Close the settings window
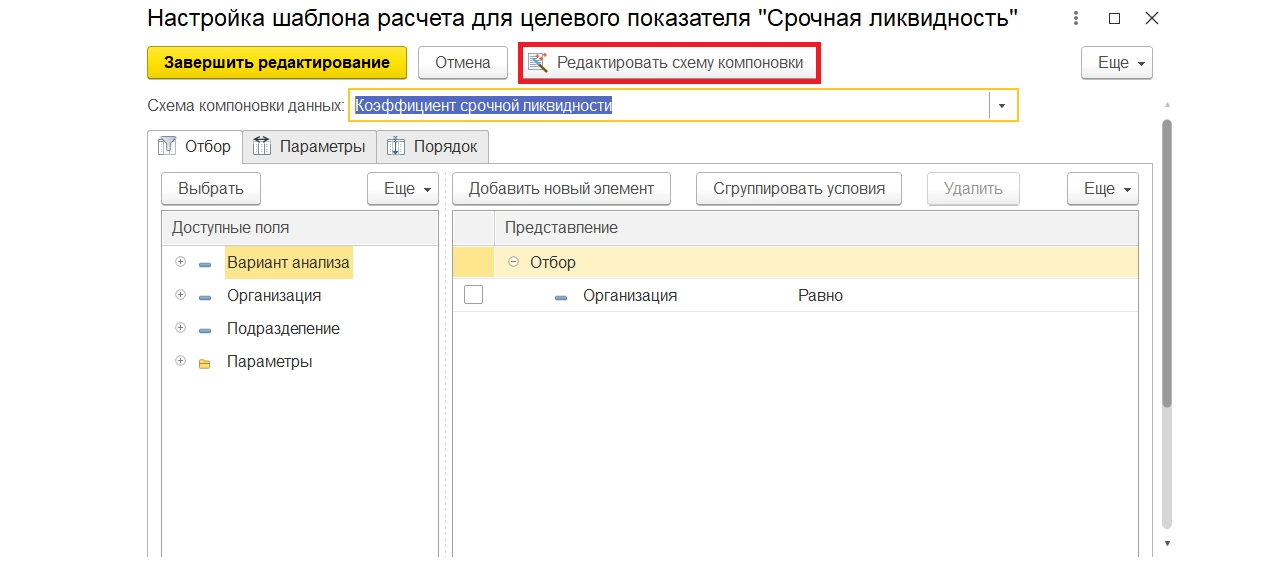Screen dimensions: 1288x567 point(1153,18)
